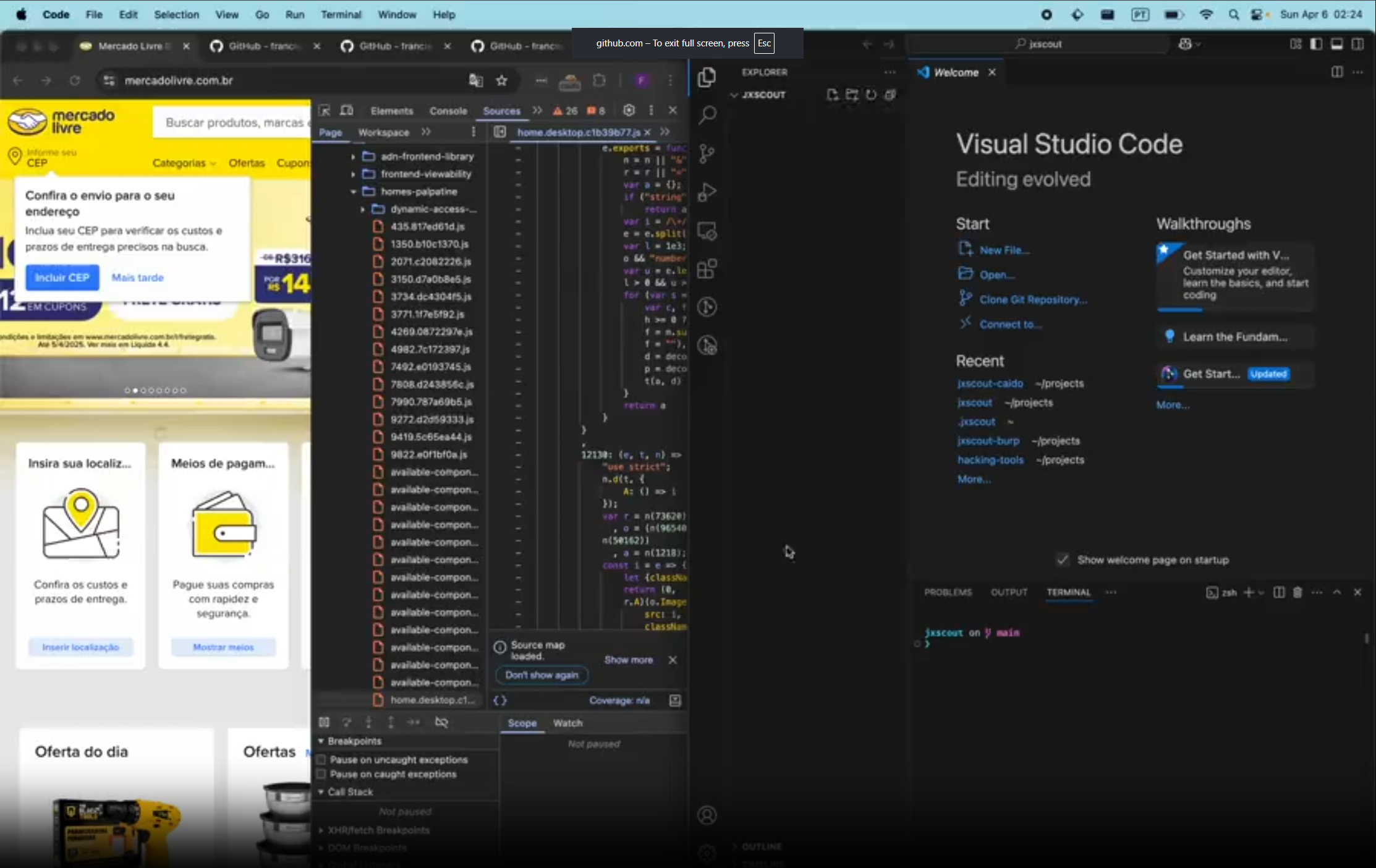Toggle Pause on caught exceptions checkbox
The height and width of the screenshot is (868, 1376).
click(x=321, y=774)
